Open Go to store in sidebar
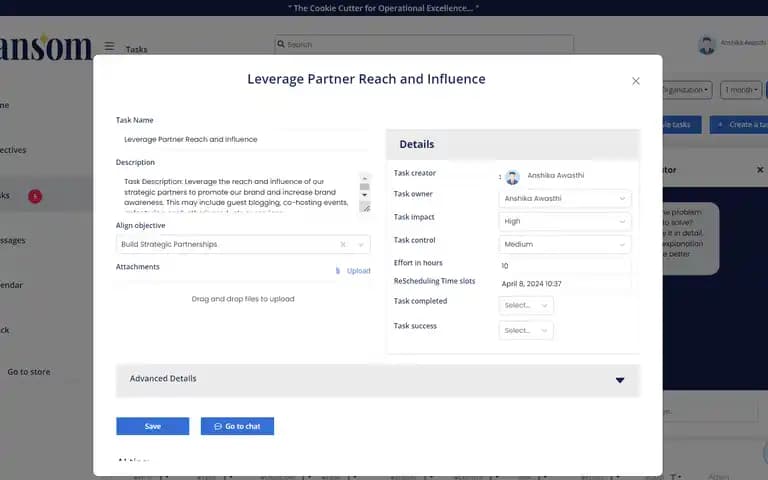768x480 pixels. point(29,372)
